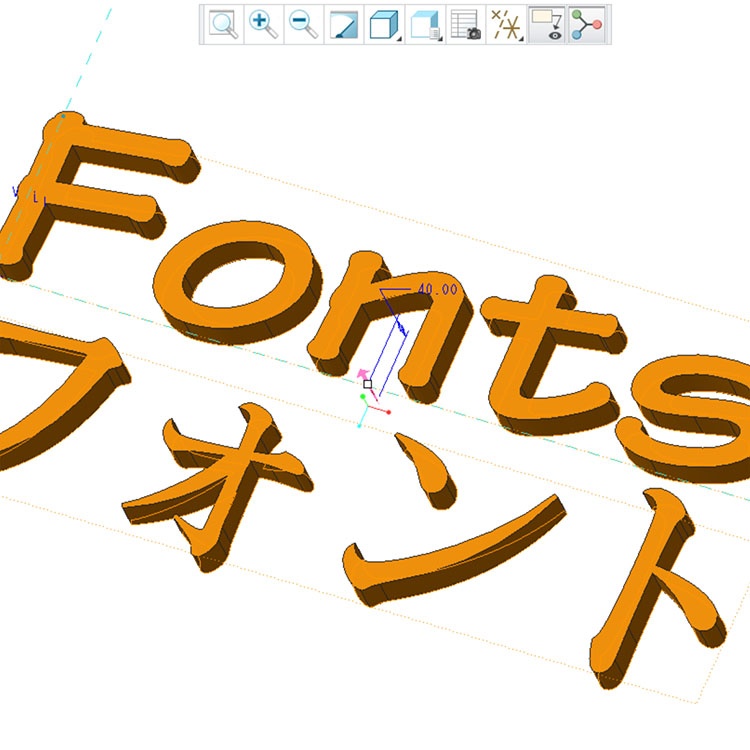The image size is (750, 750).
Task: Click the square depth drag handle
Action: 368,384
